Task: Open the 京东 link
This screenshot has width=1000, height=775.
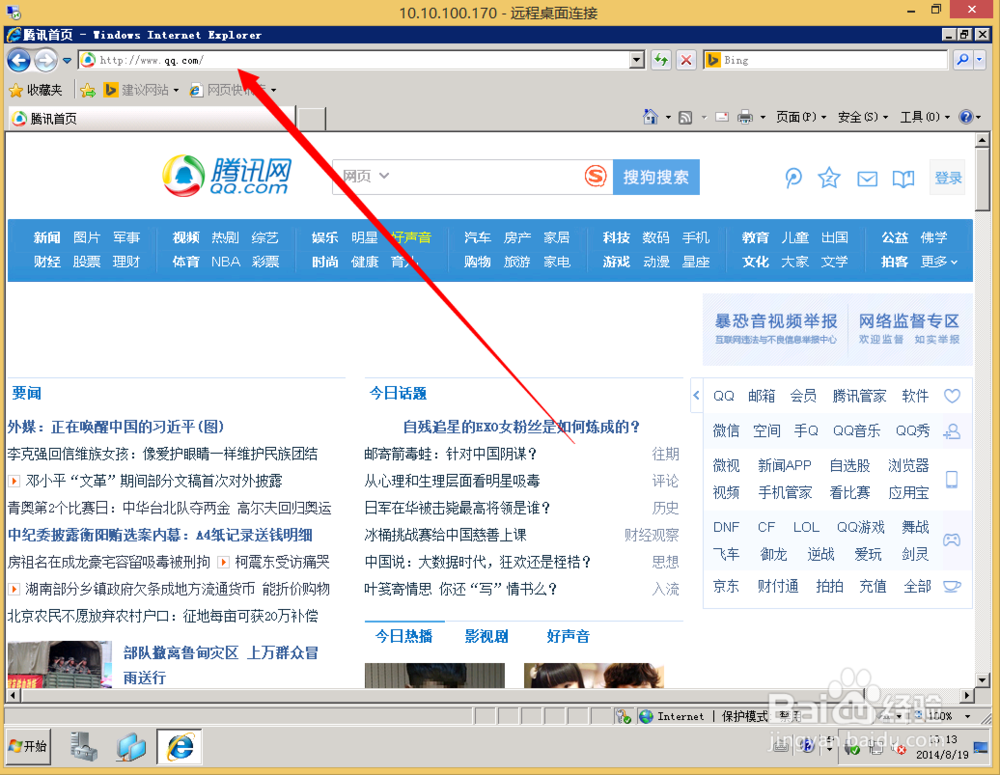Action: point(726,586)
